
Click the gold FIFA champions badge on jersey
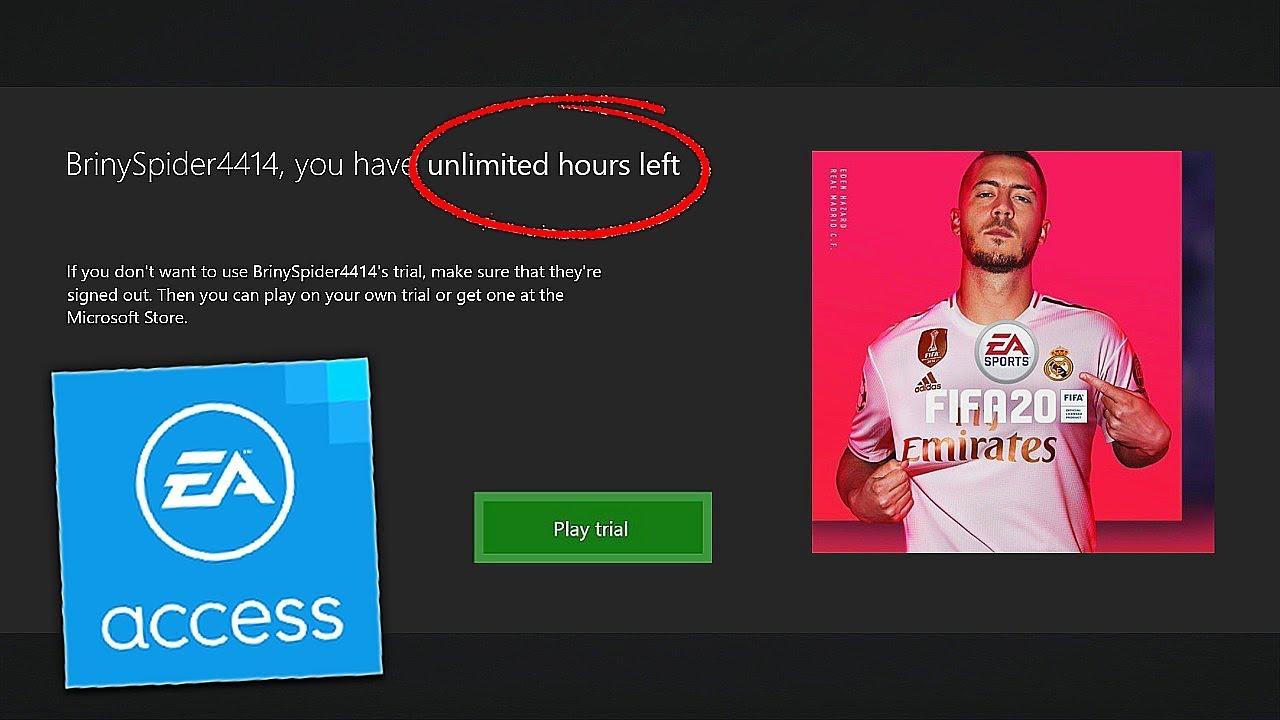(933, 347)
